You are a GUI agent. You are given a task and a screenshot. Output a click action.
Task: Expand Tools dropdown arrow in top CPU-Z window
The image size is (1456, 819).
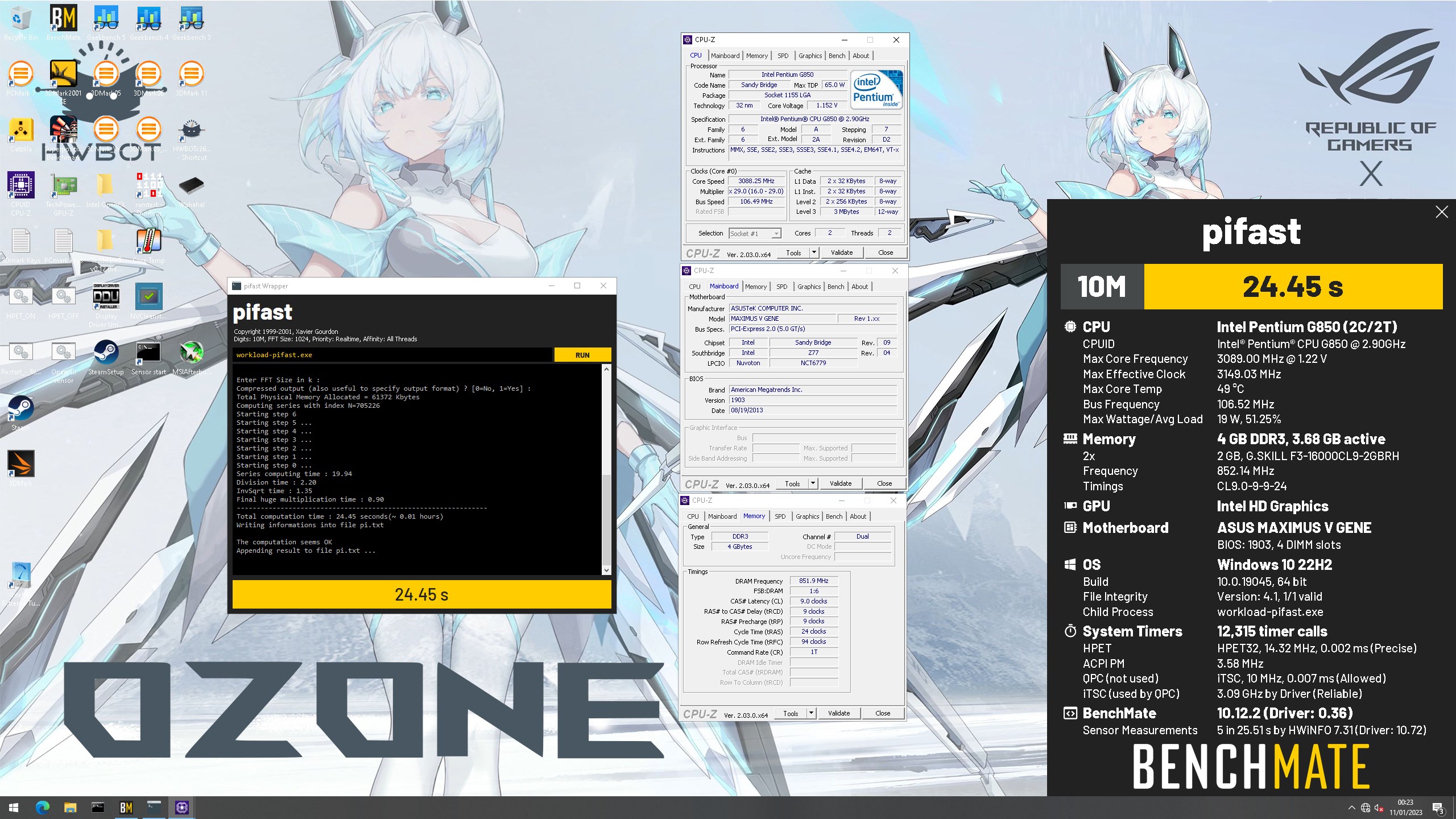(x=814, y=253)
